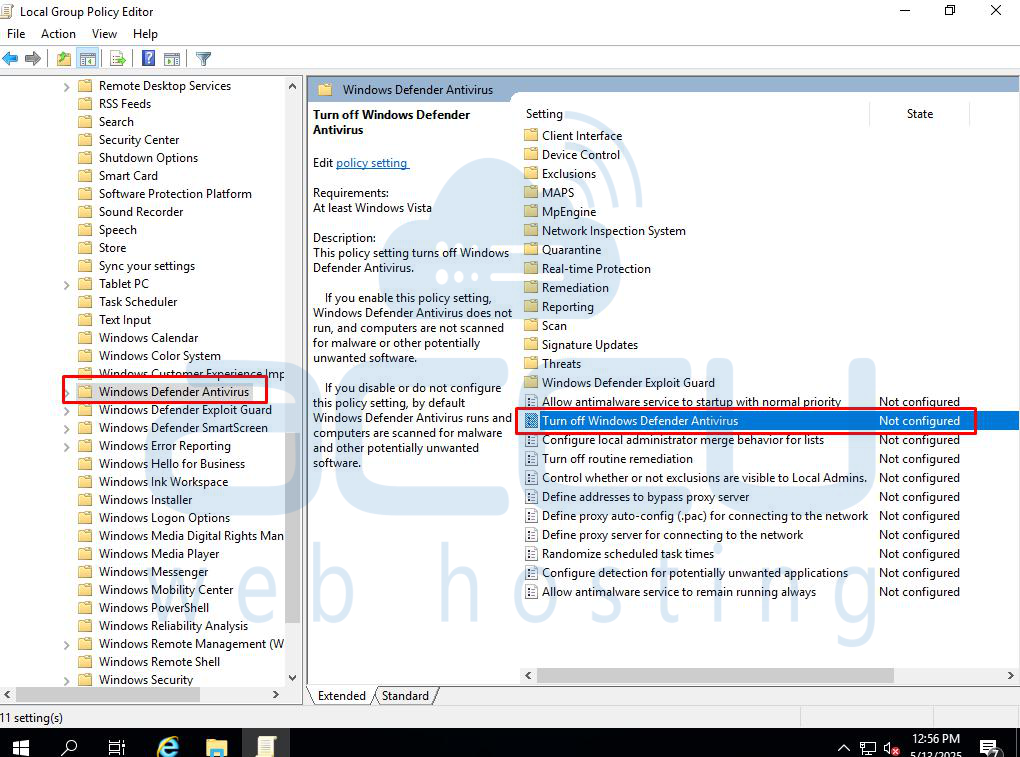Select Security Center in the tree
Viewport: 1020px width, 757px height.
point(139,140)
